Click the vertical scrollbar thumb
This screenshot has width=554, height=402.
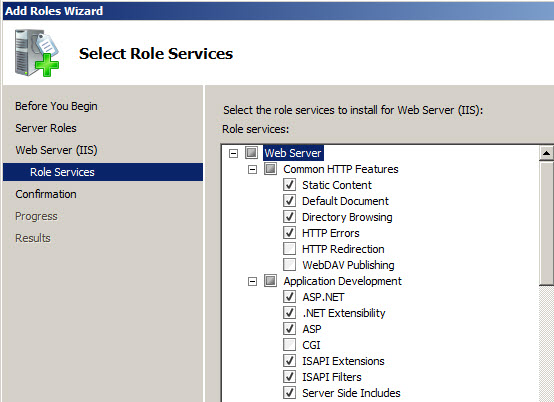[x=547, y=223]
